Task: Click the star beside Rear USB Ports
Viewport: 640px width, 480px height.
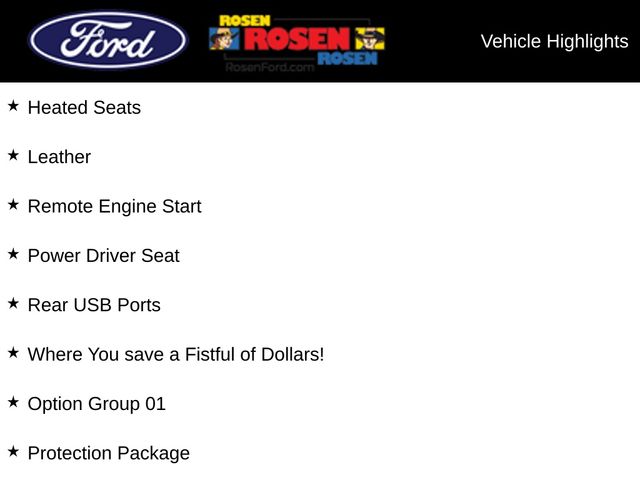Action: coord(13,303)
